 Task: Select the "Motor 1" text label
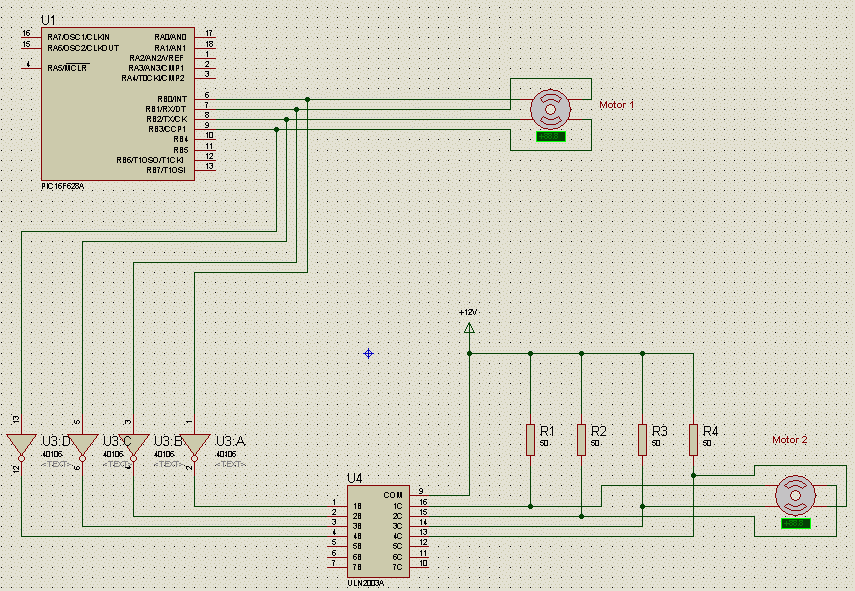click(x=616, y=104)
